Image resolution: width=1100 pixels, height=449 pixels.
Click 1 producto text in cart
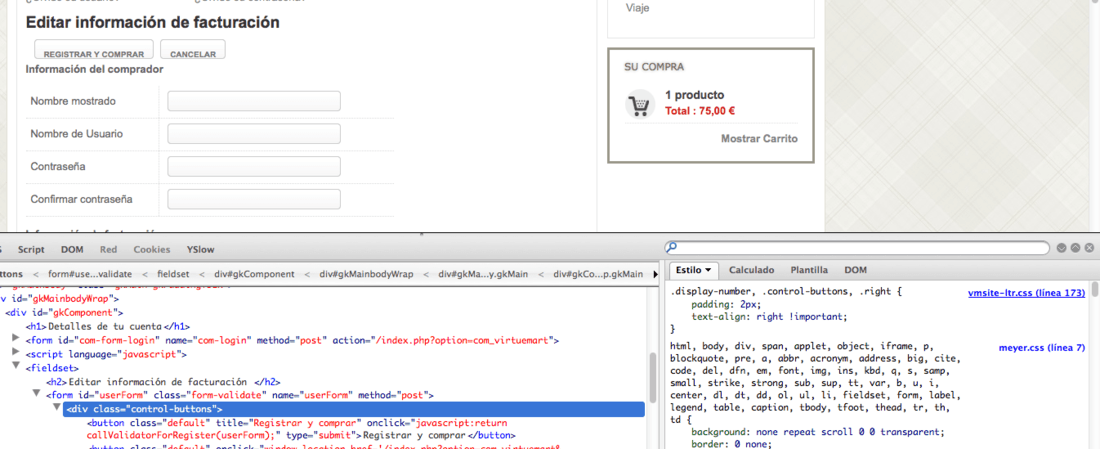[695, 95]
